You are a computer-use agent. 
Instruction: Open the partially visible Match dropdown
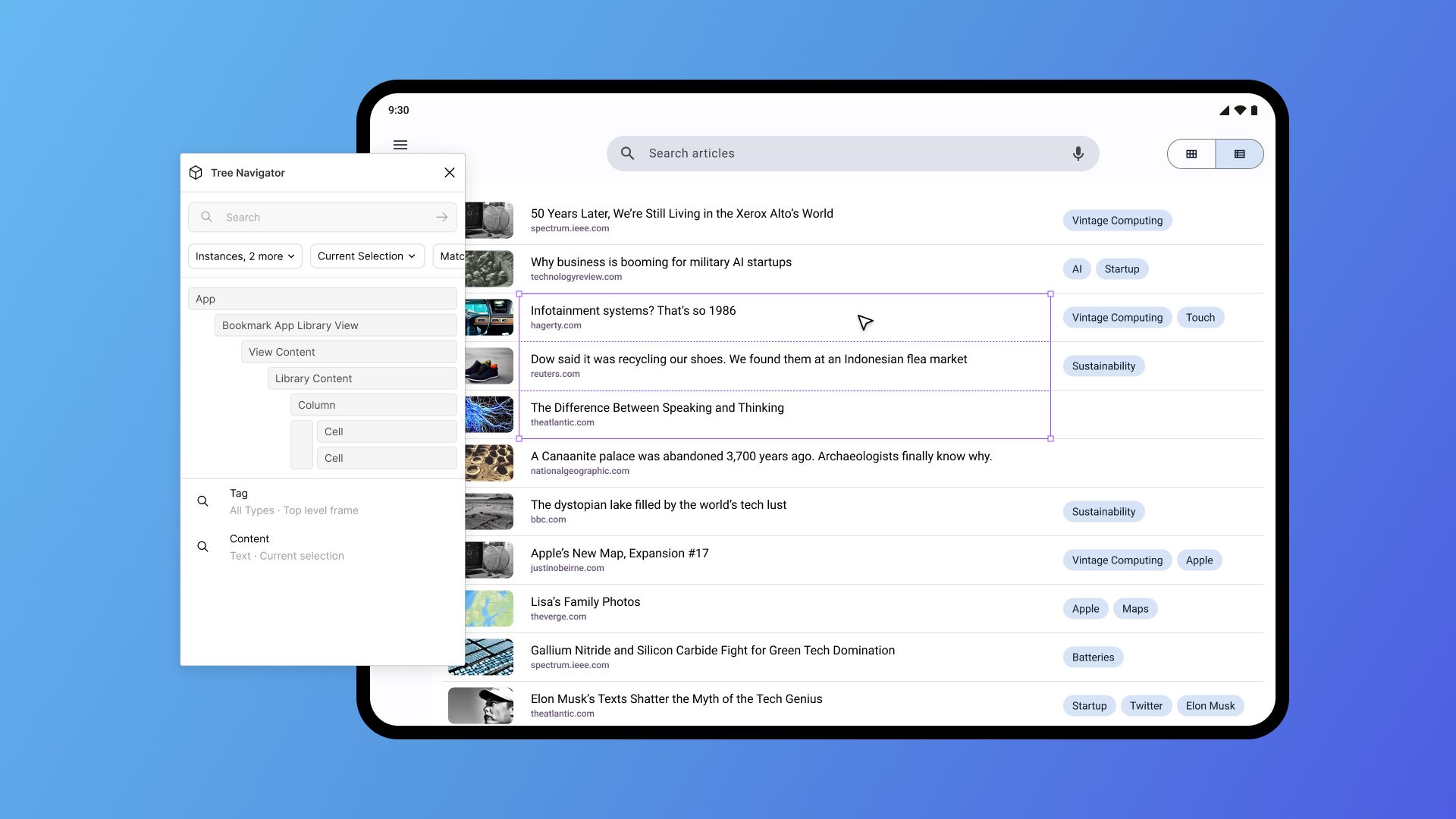click(450, 256)
